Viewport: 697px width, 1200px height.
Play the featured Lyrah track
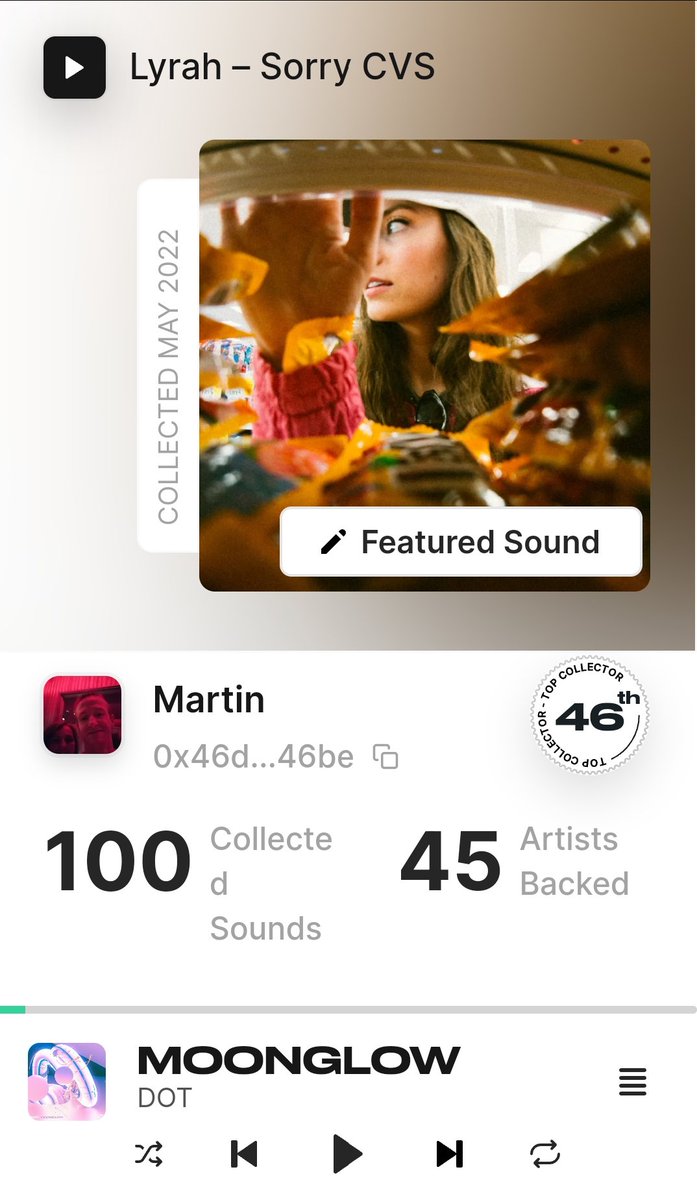(74, 67)
